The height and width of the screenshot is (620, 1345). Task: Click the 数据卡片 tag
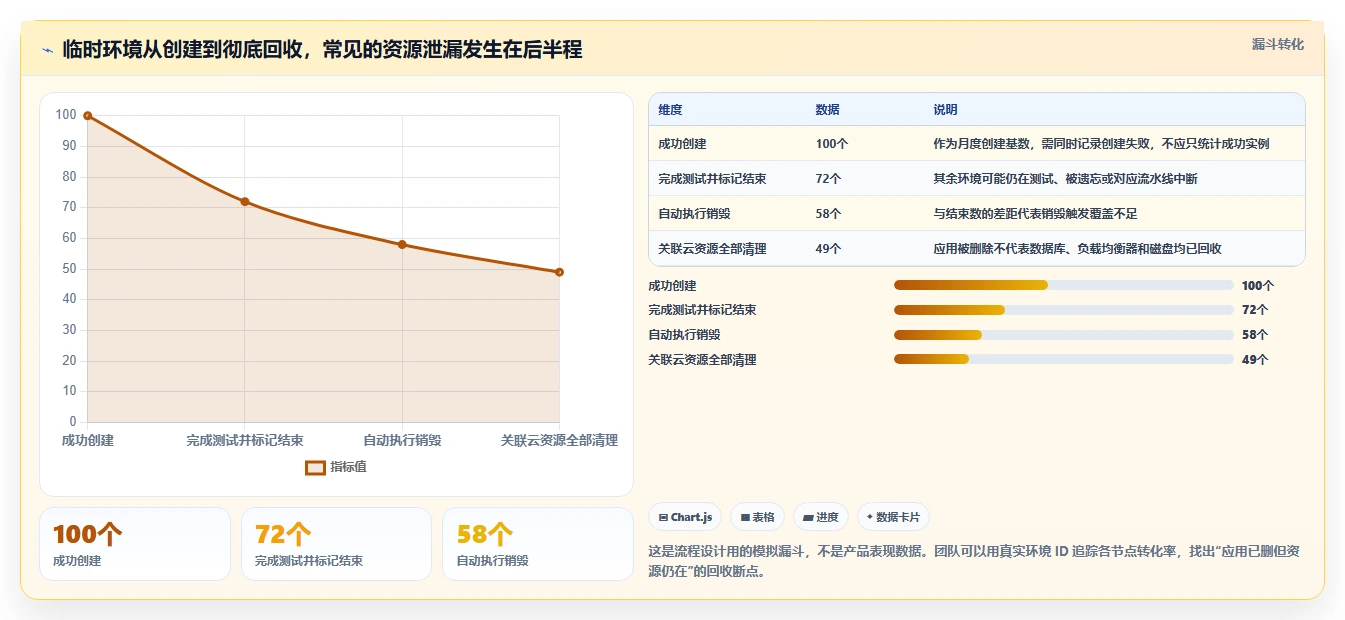893,517
